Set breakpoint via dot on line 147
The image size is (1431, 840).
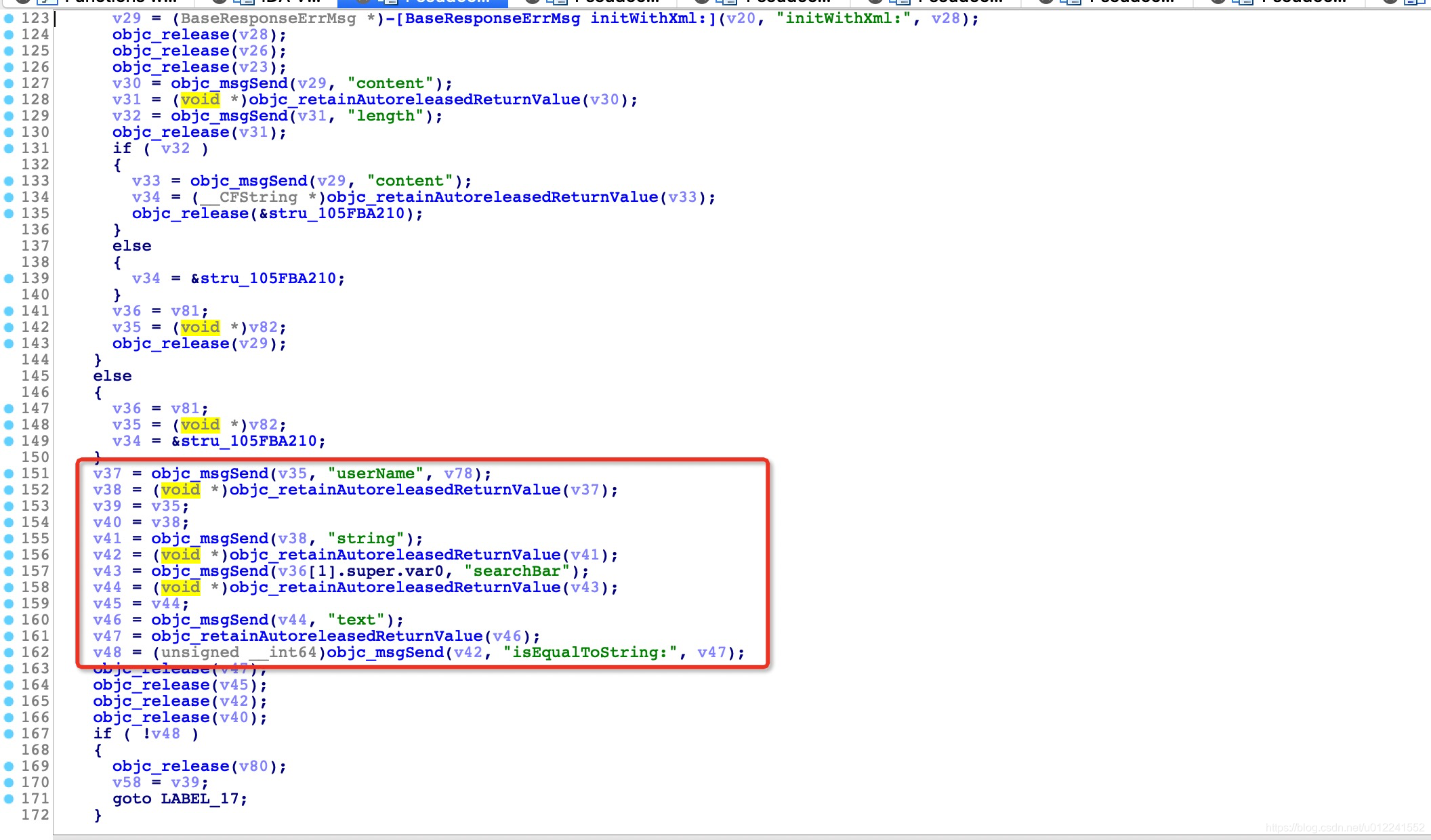coord(9,408)
